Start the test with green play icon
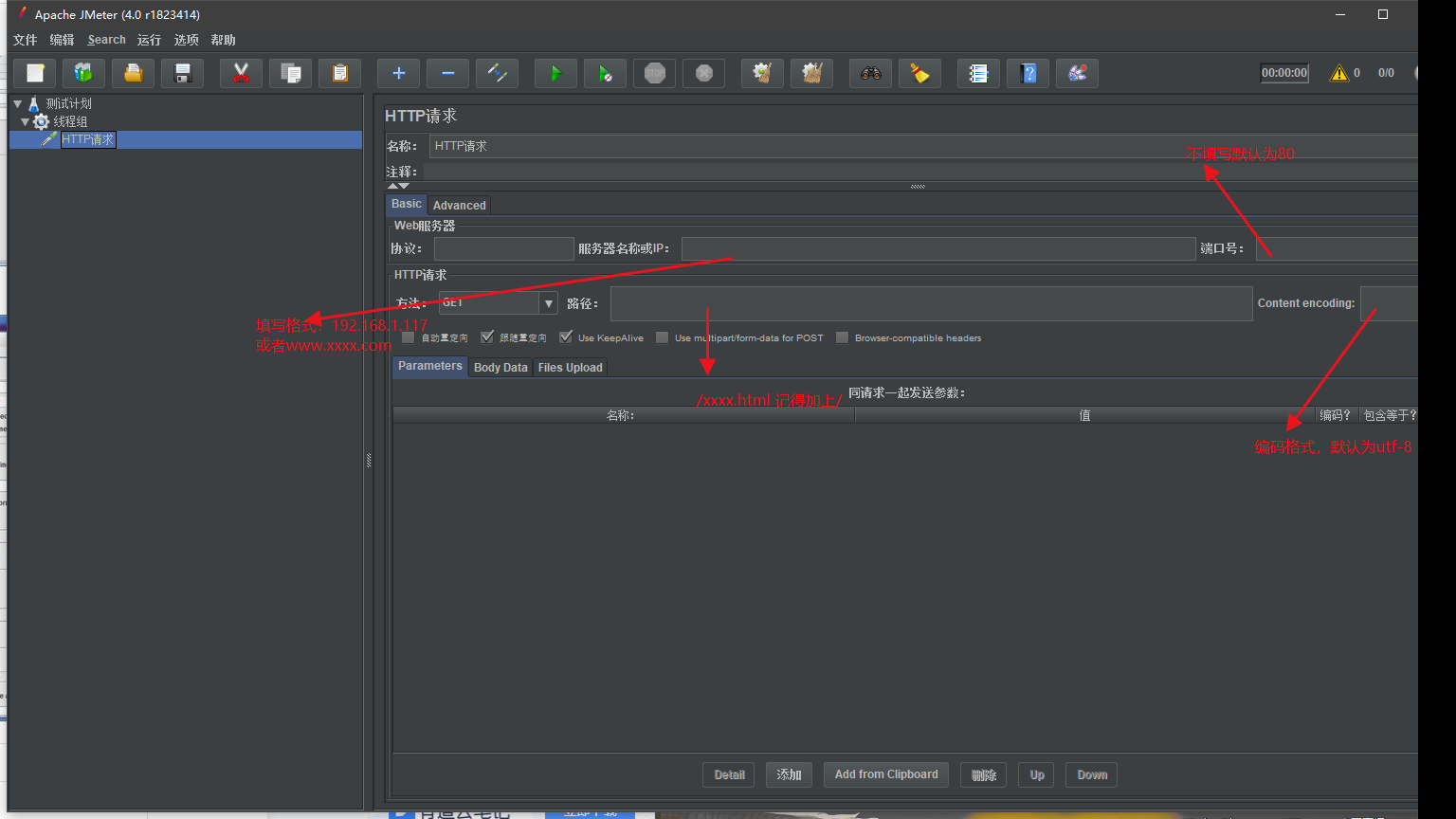The height and width of the screenshot is (819, 1456). click(556, 73)
